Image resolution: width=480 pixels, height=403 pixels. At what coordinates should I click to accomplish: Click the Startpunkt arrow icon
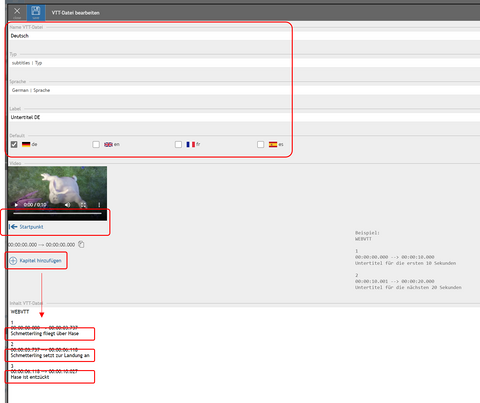pos(13,227)
